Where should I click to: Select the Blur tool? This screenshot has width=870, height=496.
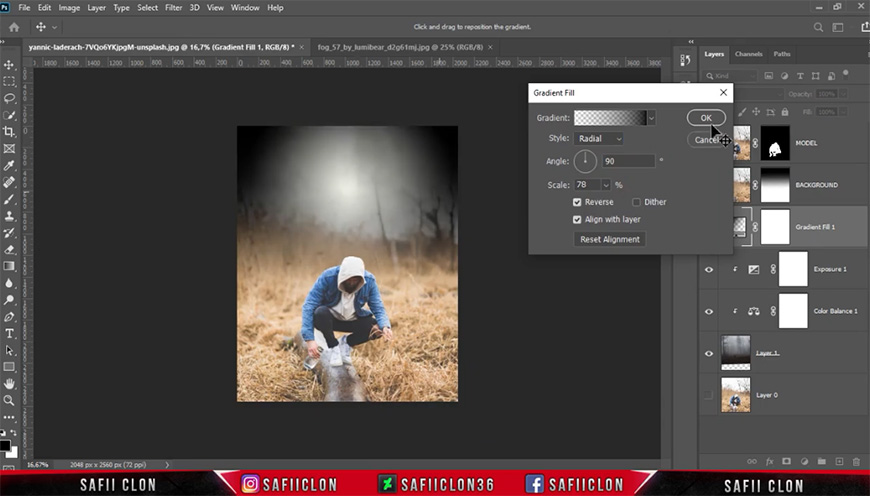(x=9, y=283)
